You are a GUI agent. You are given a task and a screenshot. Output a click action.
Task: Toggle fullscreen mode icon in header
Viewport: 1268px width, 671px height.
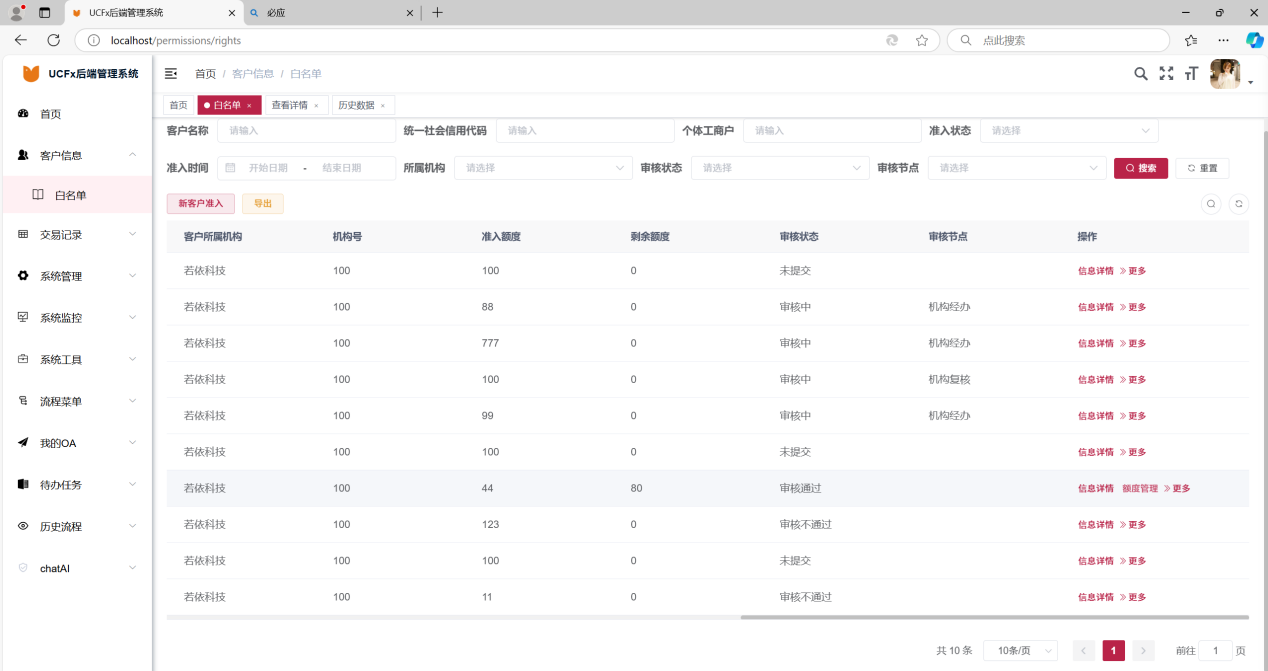coord(1166,74)
